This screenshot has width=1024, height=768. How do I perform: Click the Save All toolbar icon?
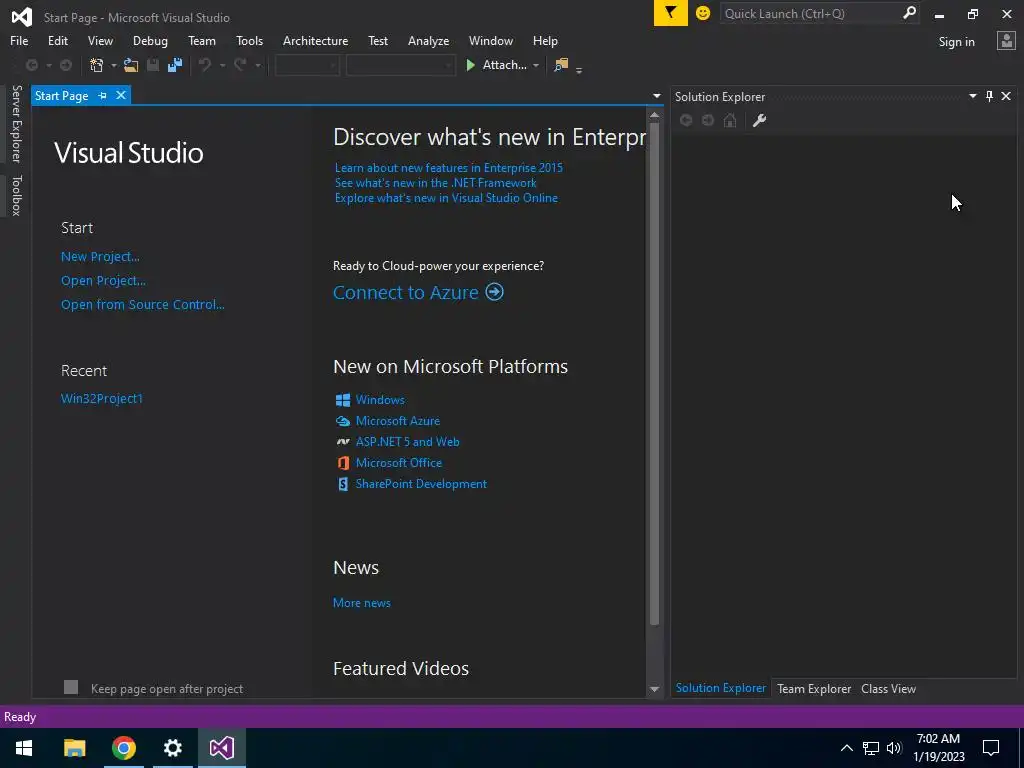click(174, 65)
